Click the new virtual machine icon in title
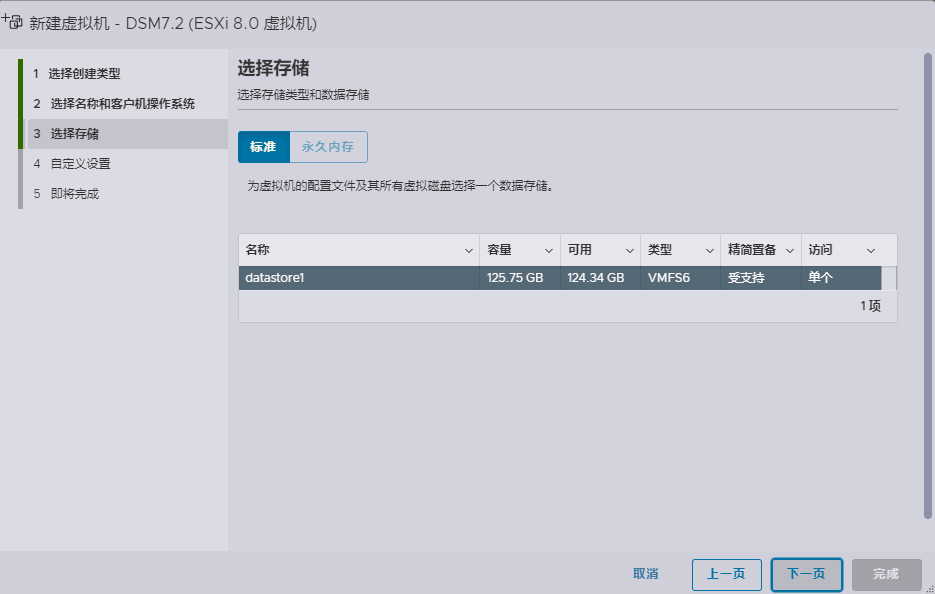The height and width of the screenshot is (594, 935). (12, 21)
